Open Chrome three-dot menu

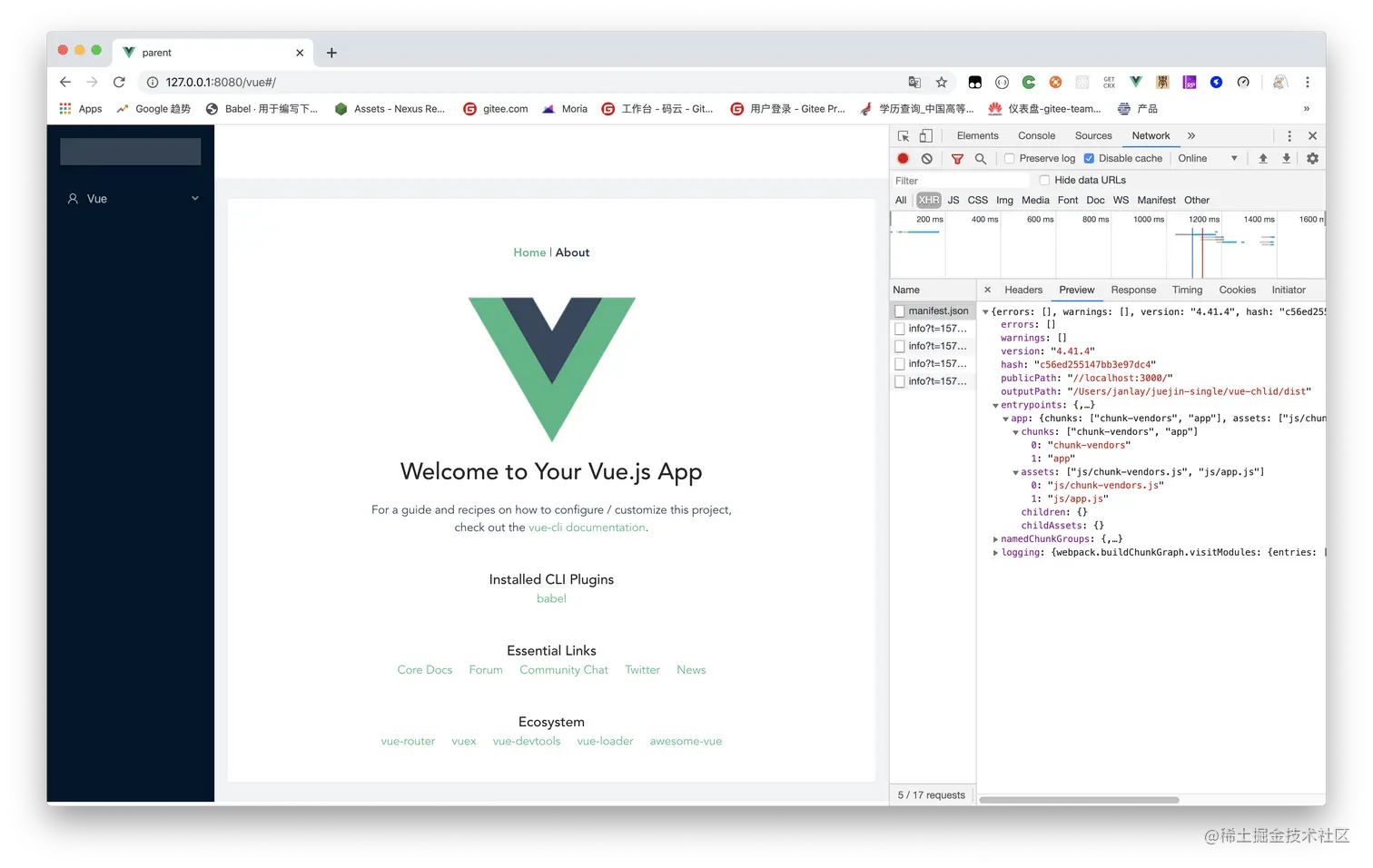1308,83
